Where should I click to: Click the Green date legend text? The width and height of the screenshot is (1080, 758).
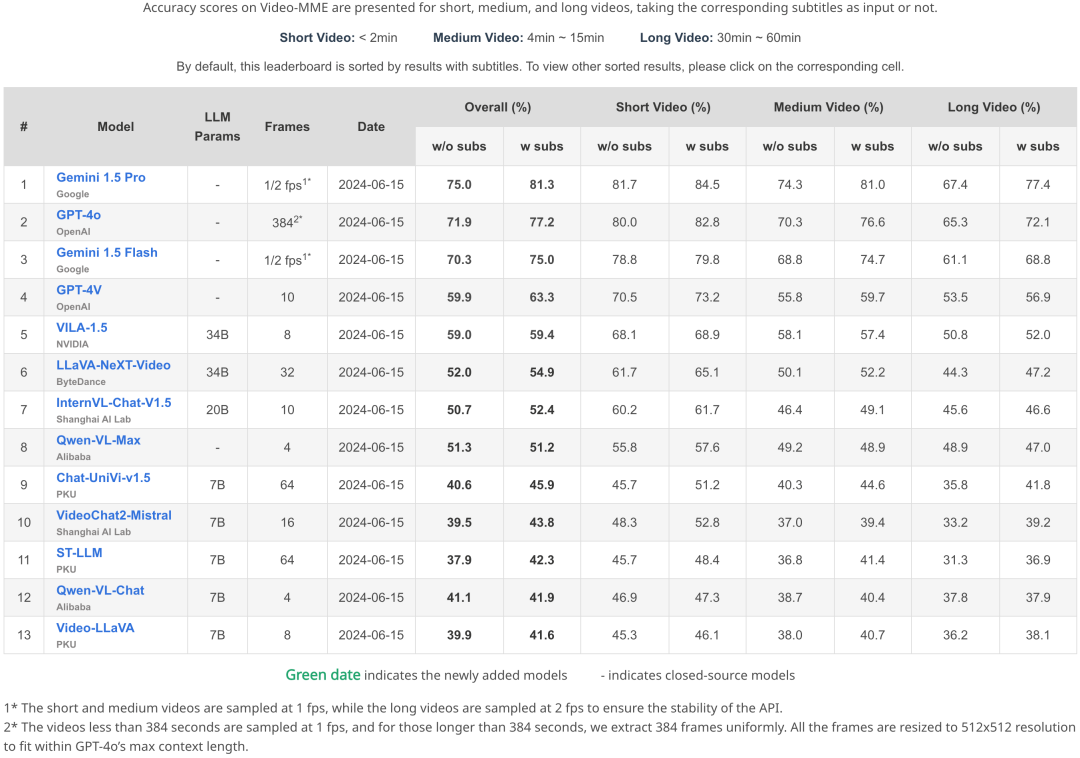tap(322, 675)
